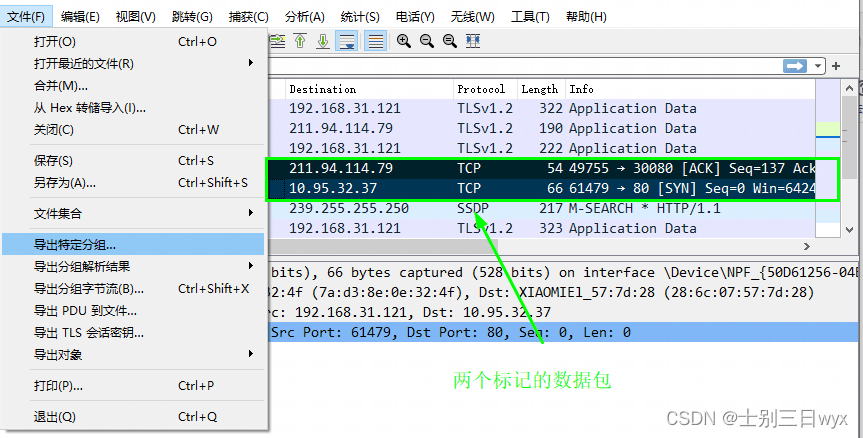
Task: Toggle packet list colorization
Action: pos(375,41)
